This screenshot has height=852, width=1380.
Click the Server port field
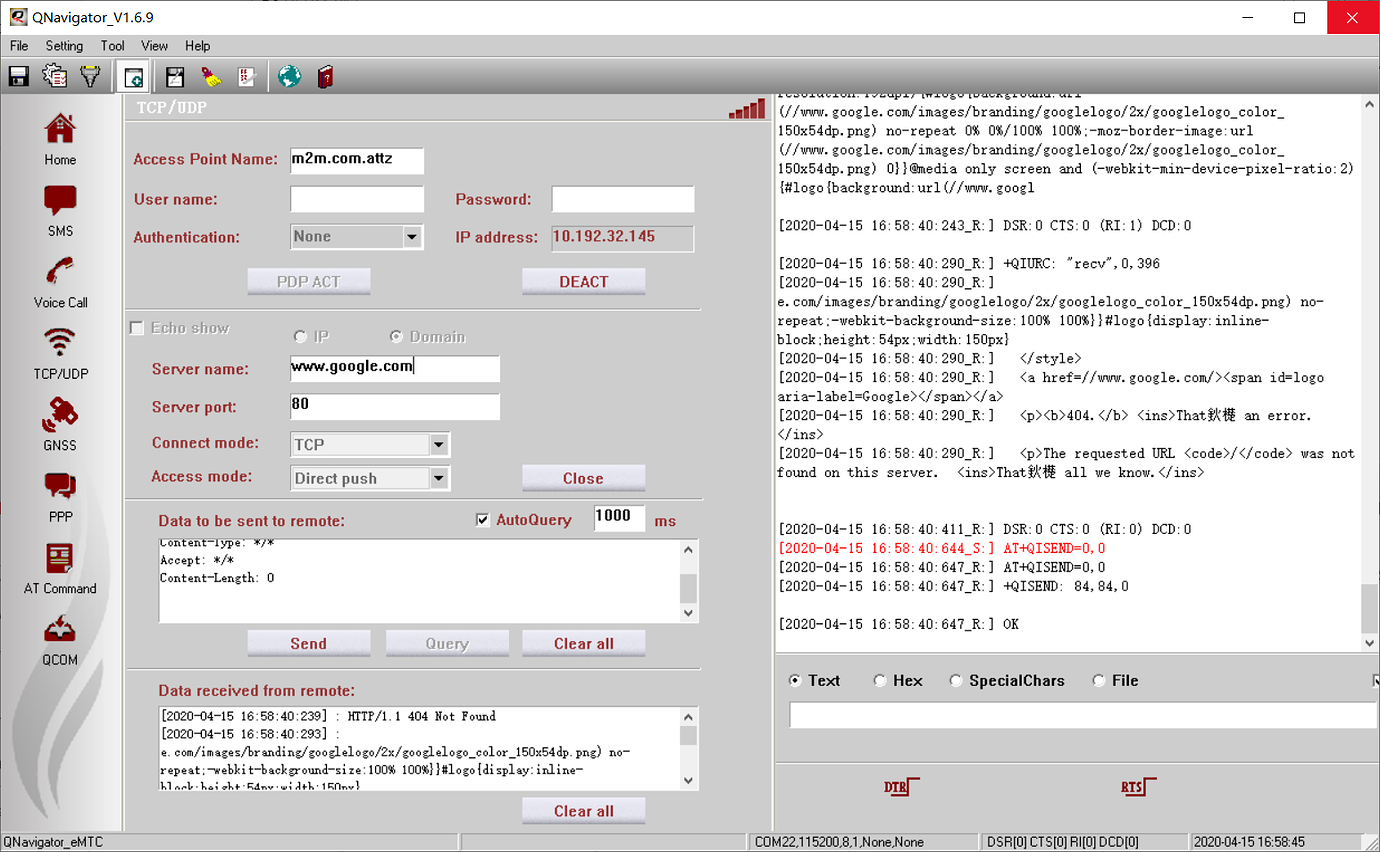(394, 407)
